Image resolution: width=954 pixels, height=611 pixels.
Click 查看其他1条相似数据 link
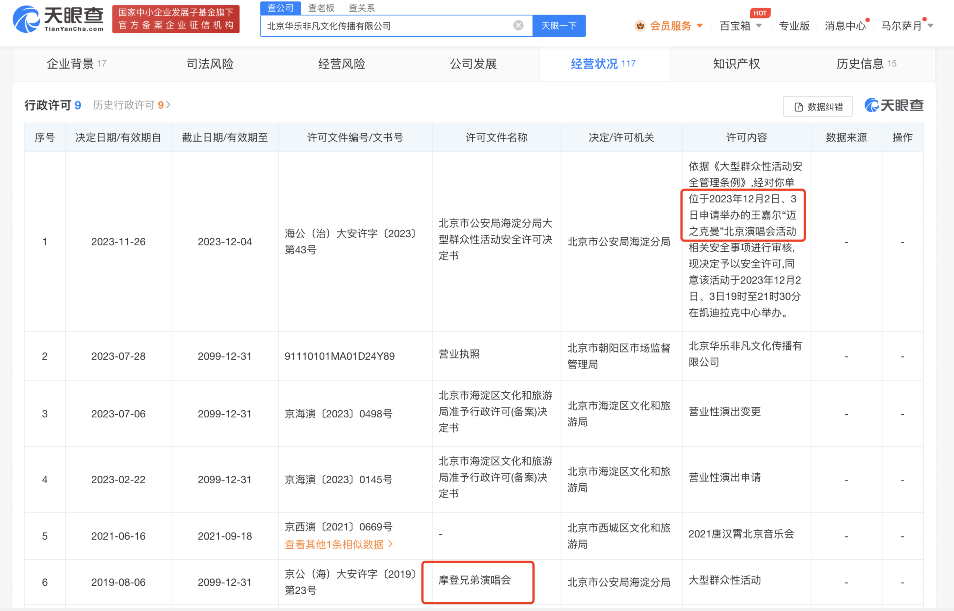338,544
